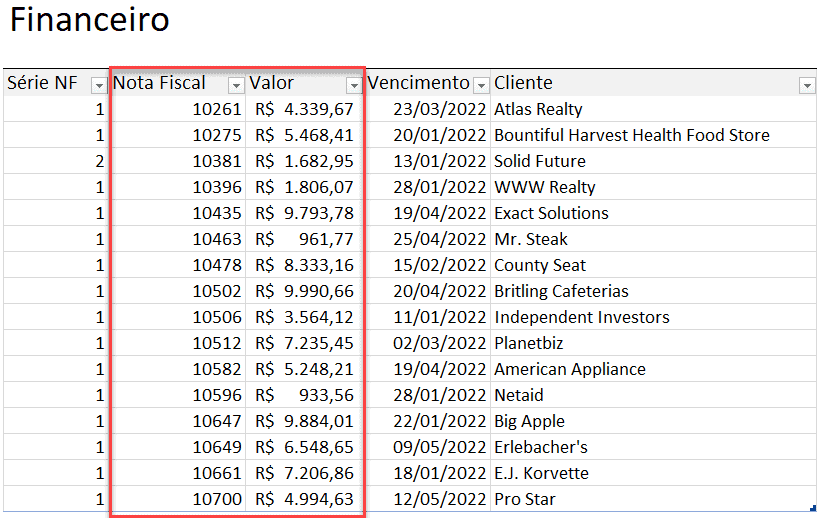Viewport: 824px width, 518px height.
Task: Open the Cliente filter dropdown
Action: click(x=807, y=85)
